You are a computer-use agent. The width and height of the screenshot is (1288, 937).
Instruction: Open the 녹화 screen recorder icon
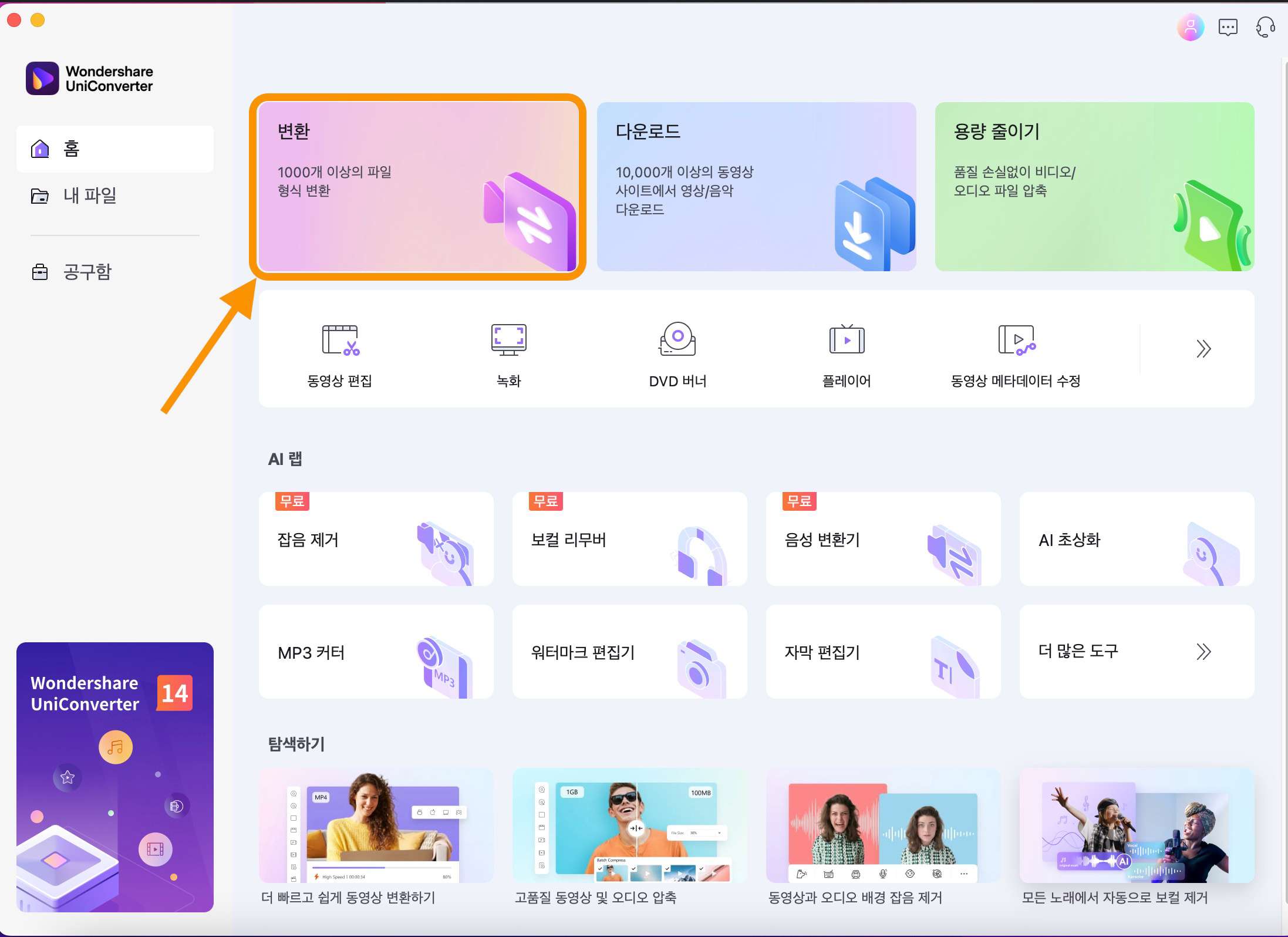(508, 340)
